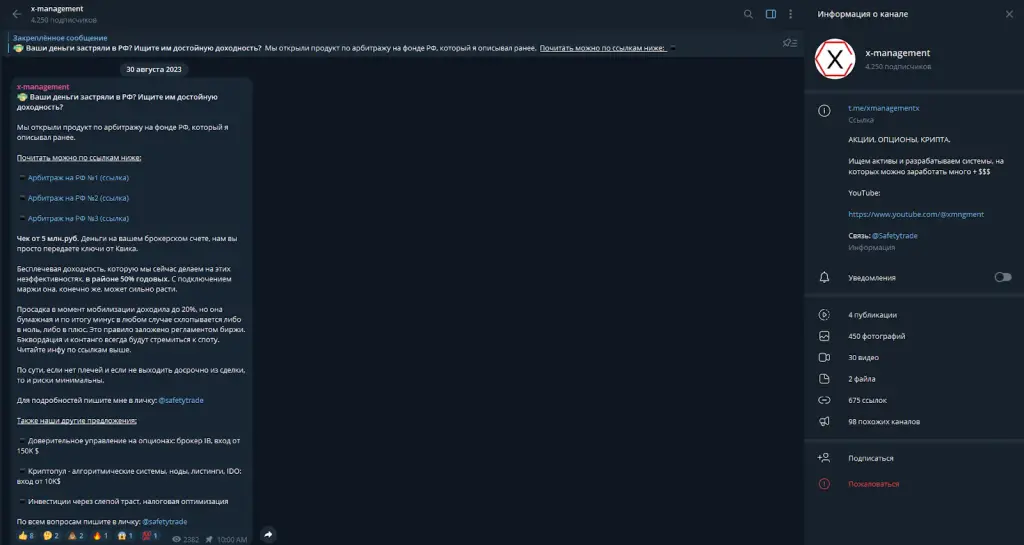The height and width of the screenshot is (545, 1024).
Task: Go back using the arrow in the chat header
Action: (x=17, y=14)
